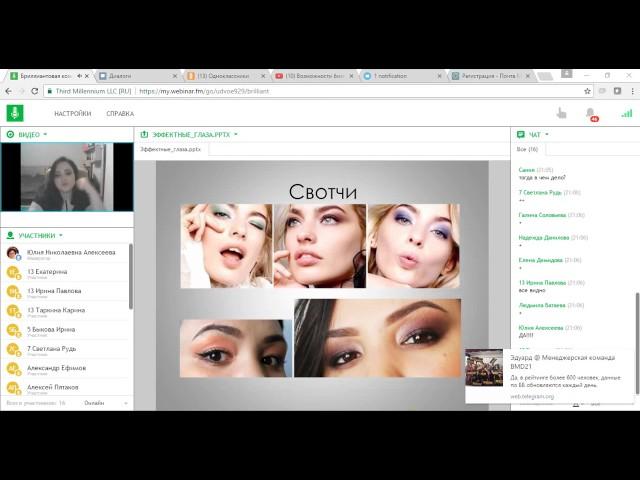Viewport: 640px width, 480px height.
Task: Select the Все (16) chat tab
Action: (527, 149)
